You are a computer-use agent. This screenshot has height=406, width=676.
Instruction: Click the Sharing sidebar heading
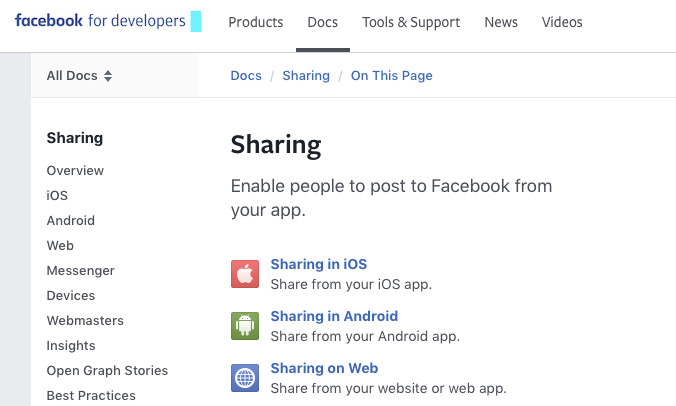coord(75,138)
